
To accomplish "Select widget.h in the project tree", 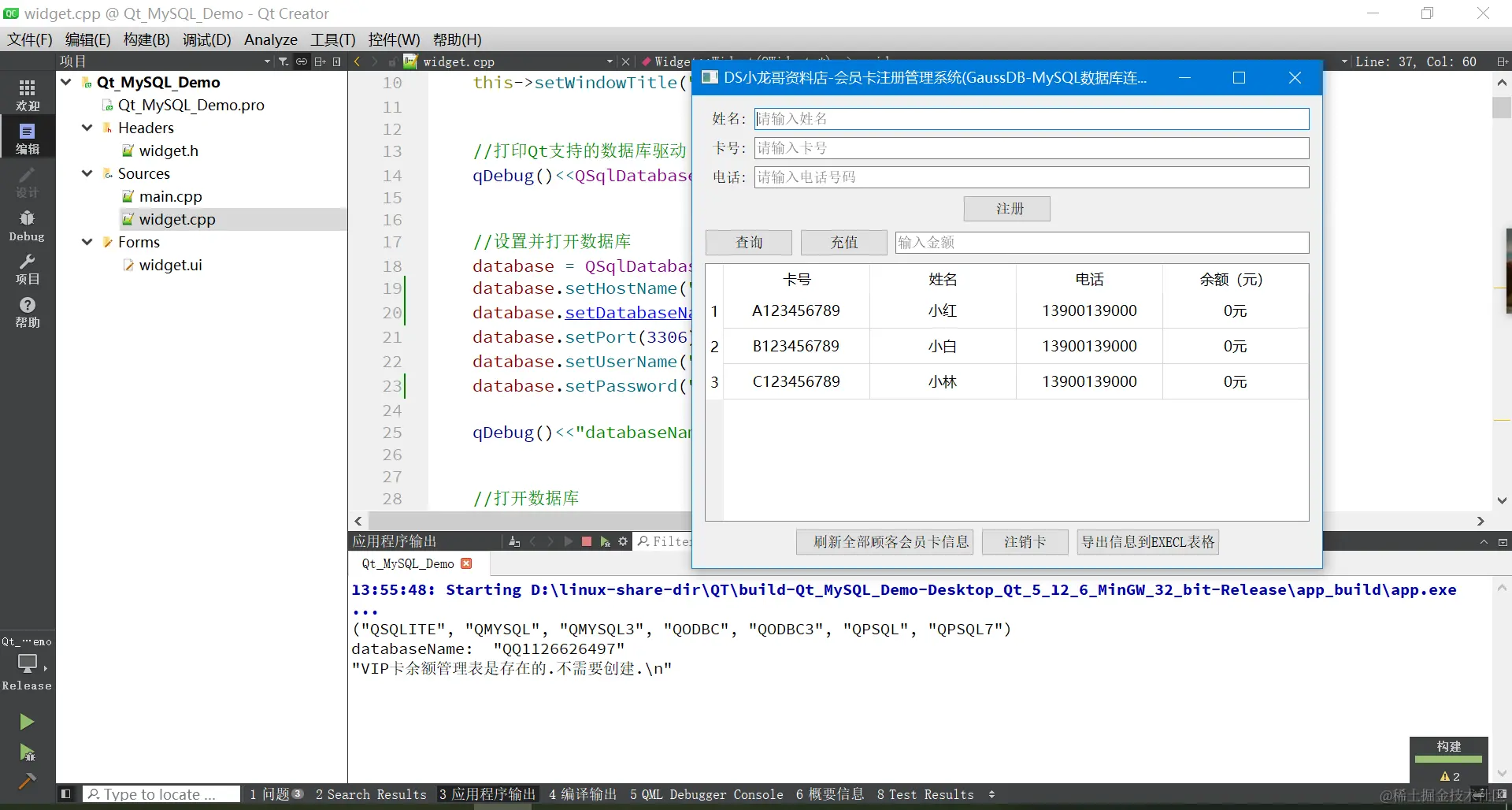I will pyautogui.click(x=169, y=150).
